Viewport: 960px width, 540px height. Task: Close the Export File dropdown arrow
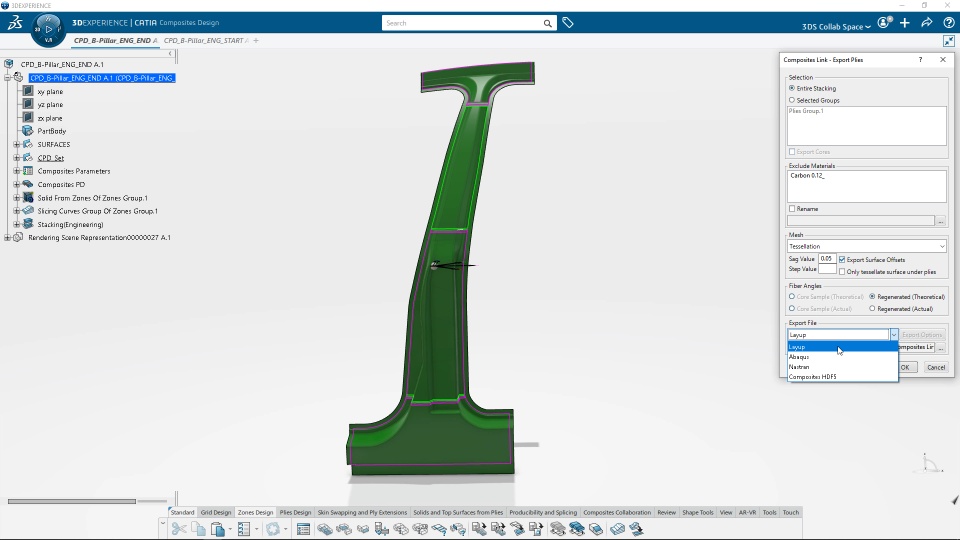click(894, 335)
